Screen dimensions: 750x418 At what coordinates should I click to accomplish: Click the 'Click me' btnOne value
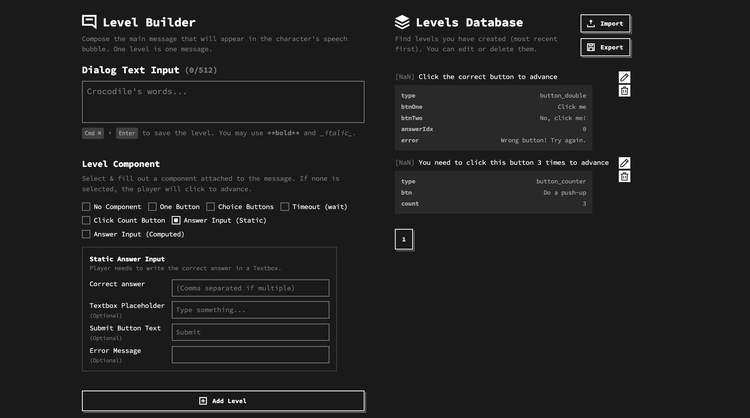tap(572, 107)
